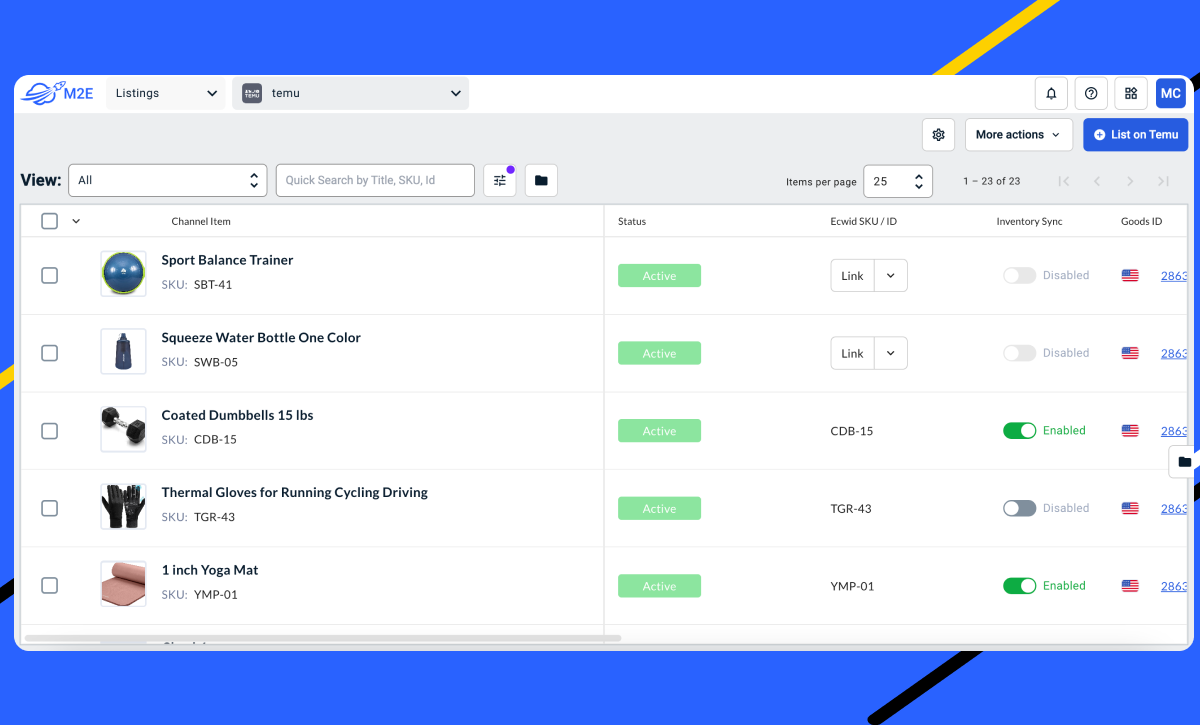Expand the temu channel selector
Image resolution: width=1200 pixels, height=725 pixels.
pos(351,93)
